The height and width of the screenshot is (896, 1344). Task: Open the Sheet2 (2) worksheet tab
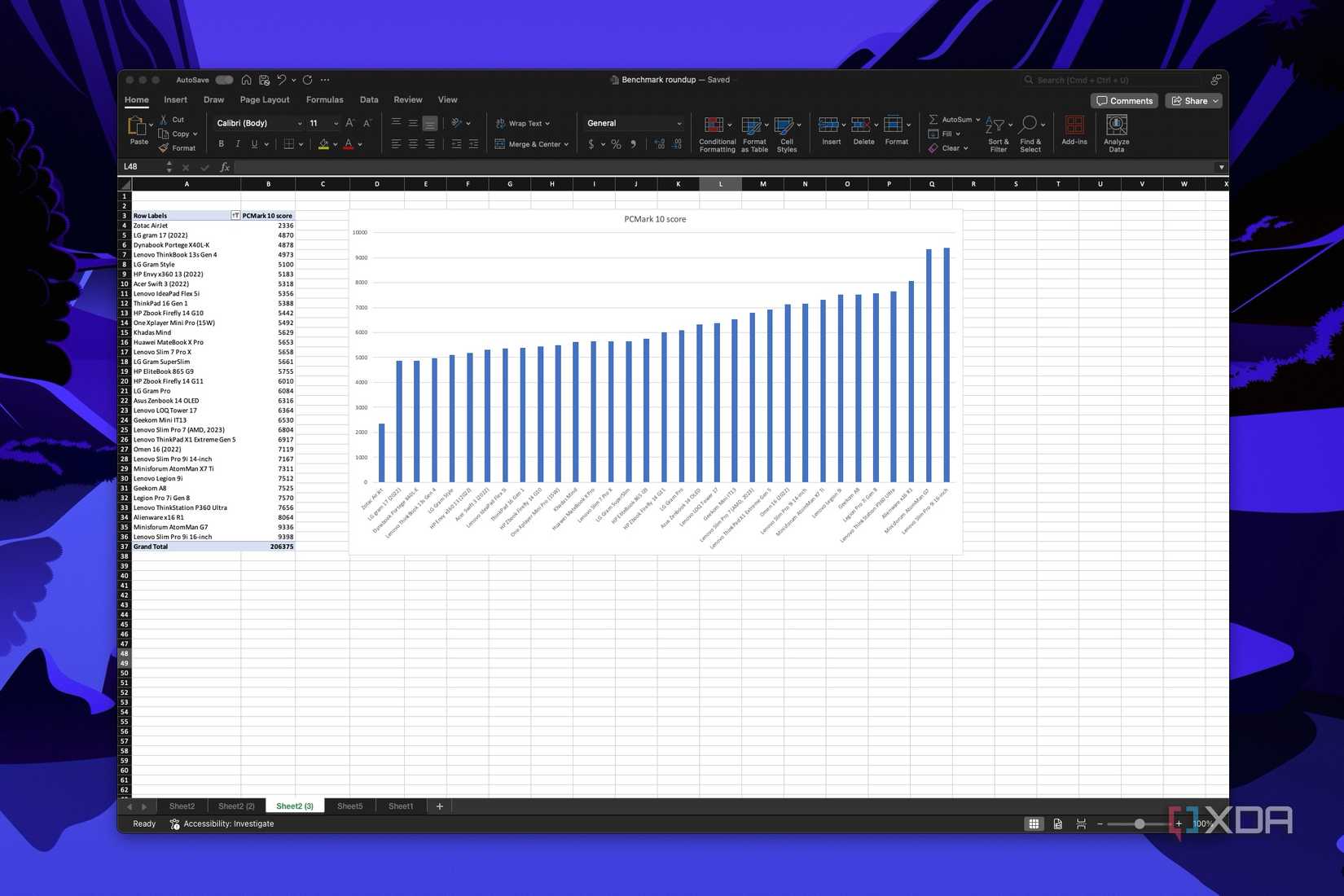coord(236,806)
